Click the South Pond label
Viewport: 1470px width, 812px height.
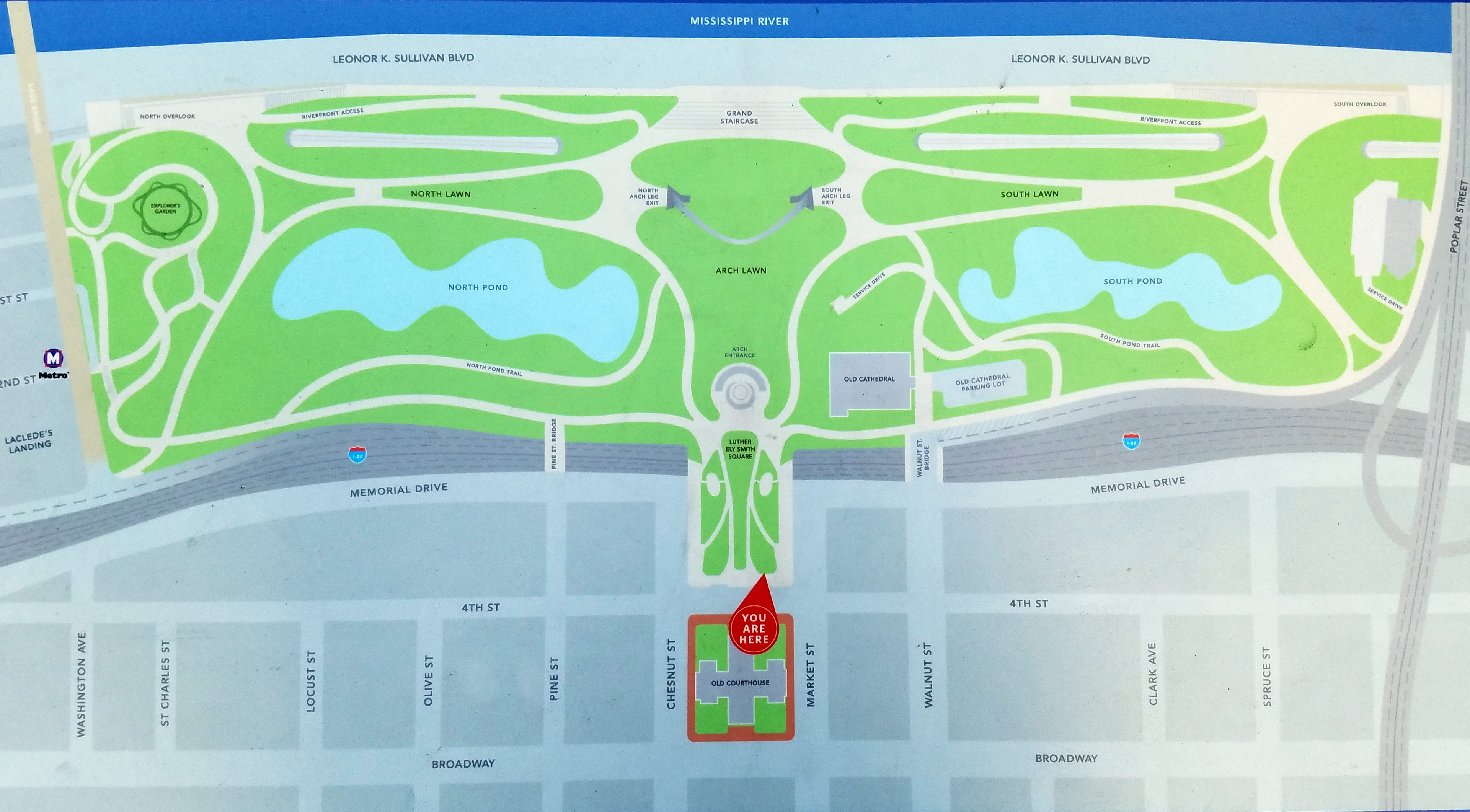point(1132,281)
